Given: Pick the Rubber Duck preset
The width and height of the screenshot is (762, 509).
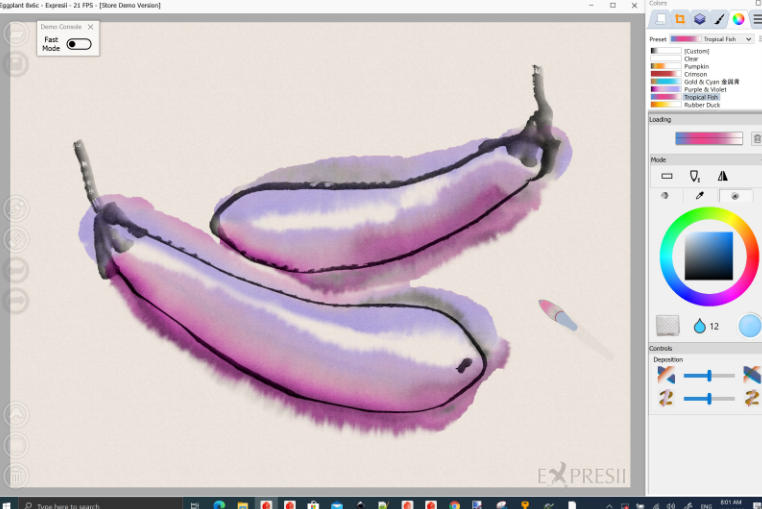Looking at the screenshot, I should click(701, 104).
